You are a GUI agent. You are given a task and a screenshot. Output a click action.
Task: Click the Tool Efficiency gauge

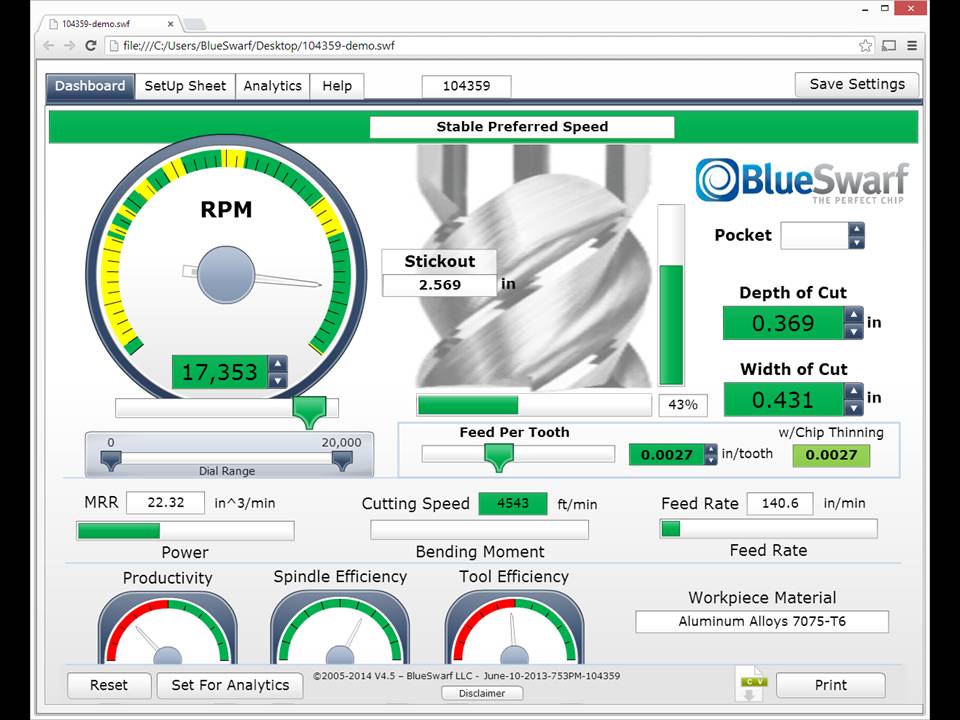tap(514, 628)
